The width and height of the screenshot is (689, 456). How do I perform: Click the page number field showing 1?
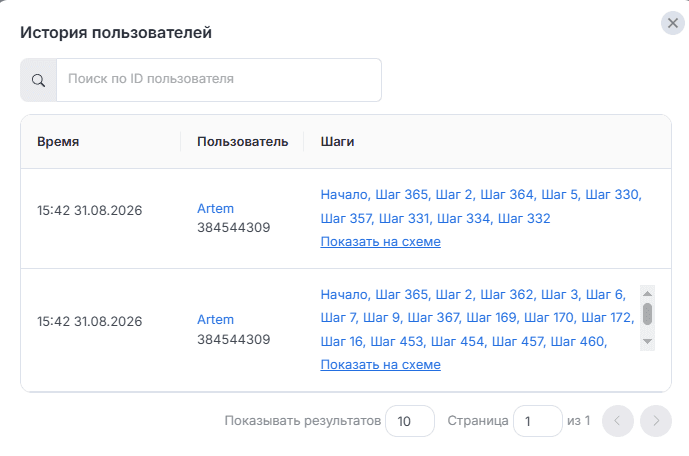pyautogui.click(x=537, y=421)
